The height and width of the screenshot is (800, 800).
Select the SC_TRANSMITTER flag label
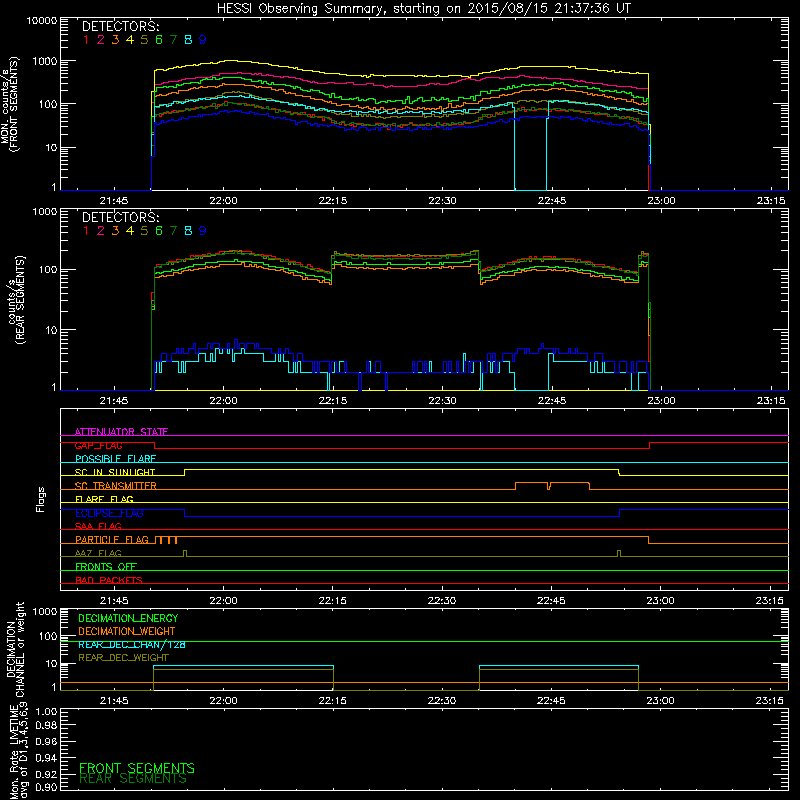click(x=116, y=486)
